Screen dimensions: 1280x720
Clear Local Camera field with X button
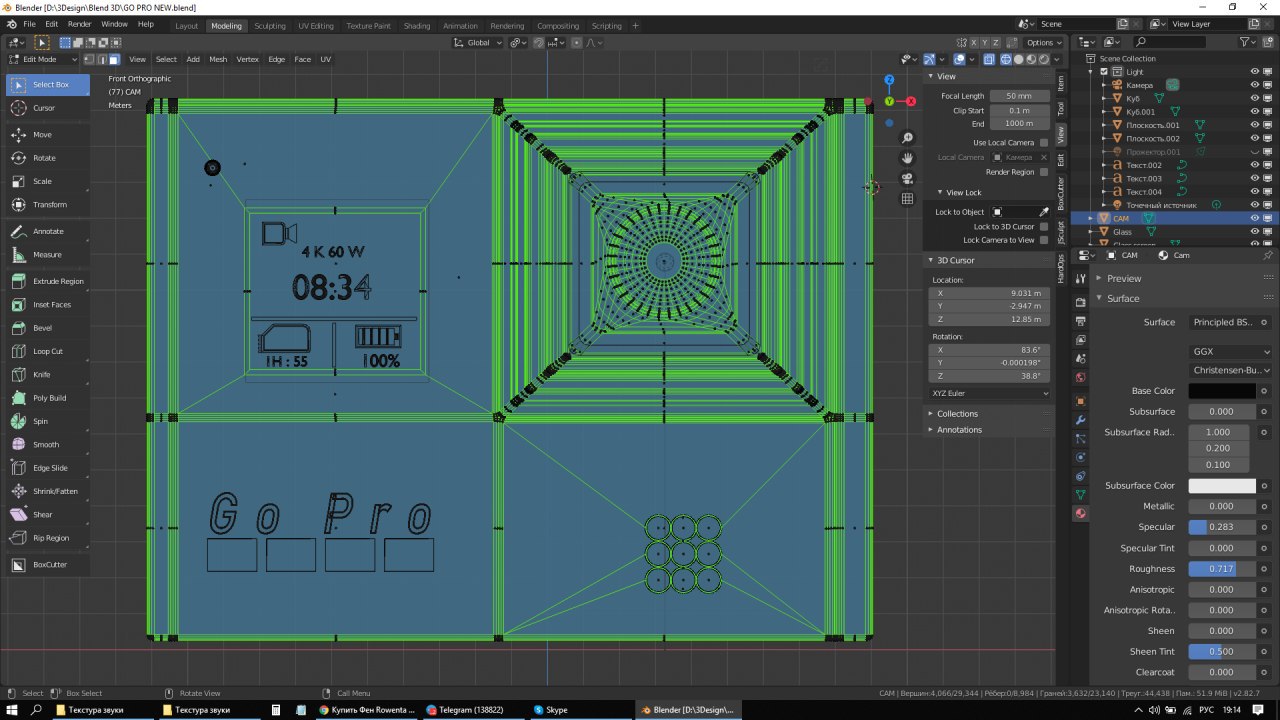(1044, 157)
